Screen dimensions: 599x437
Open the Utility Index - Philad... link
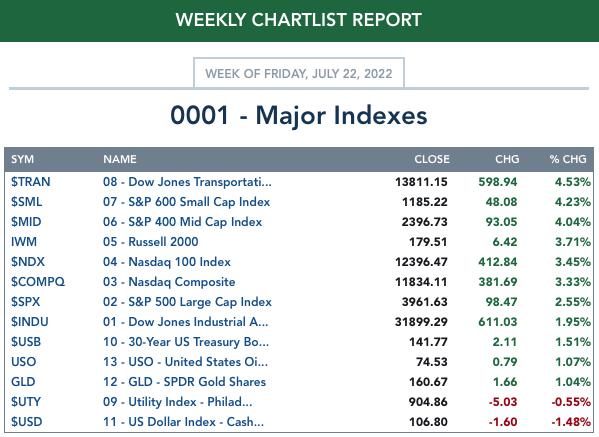click(177, 402)
